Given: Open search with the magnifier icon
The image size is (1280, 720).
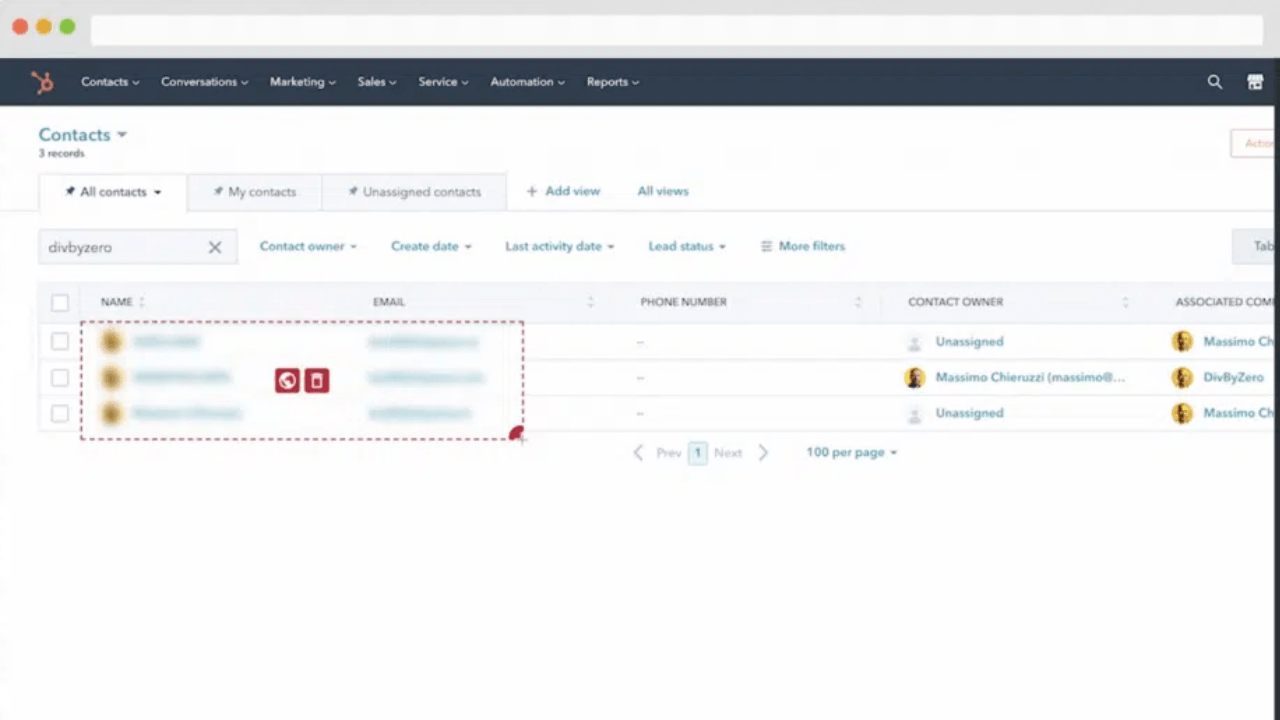Looking at the screenshot, I should (x=1214, y=82).
